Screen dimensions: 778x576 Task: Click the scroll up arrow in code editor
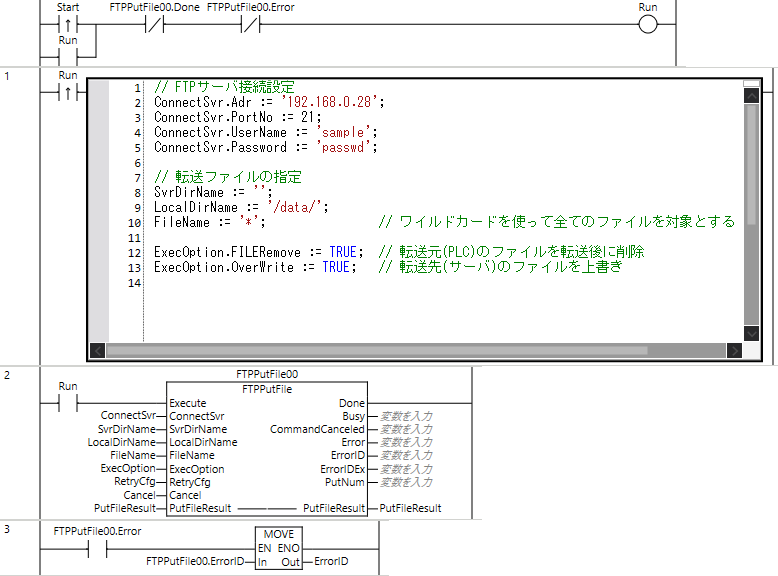coord(751,95)
